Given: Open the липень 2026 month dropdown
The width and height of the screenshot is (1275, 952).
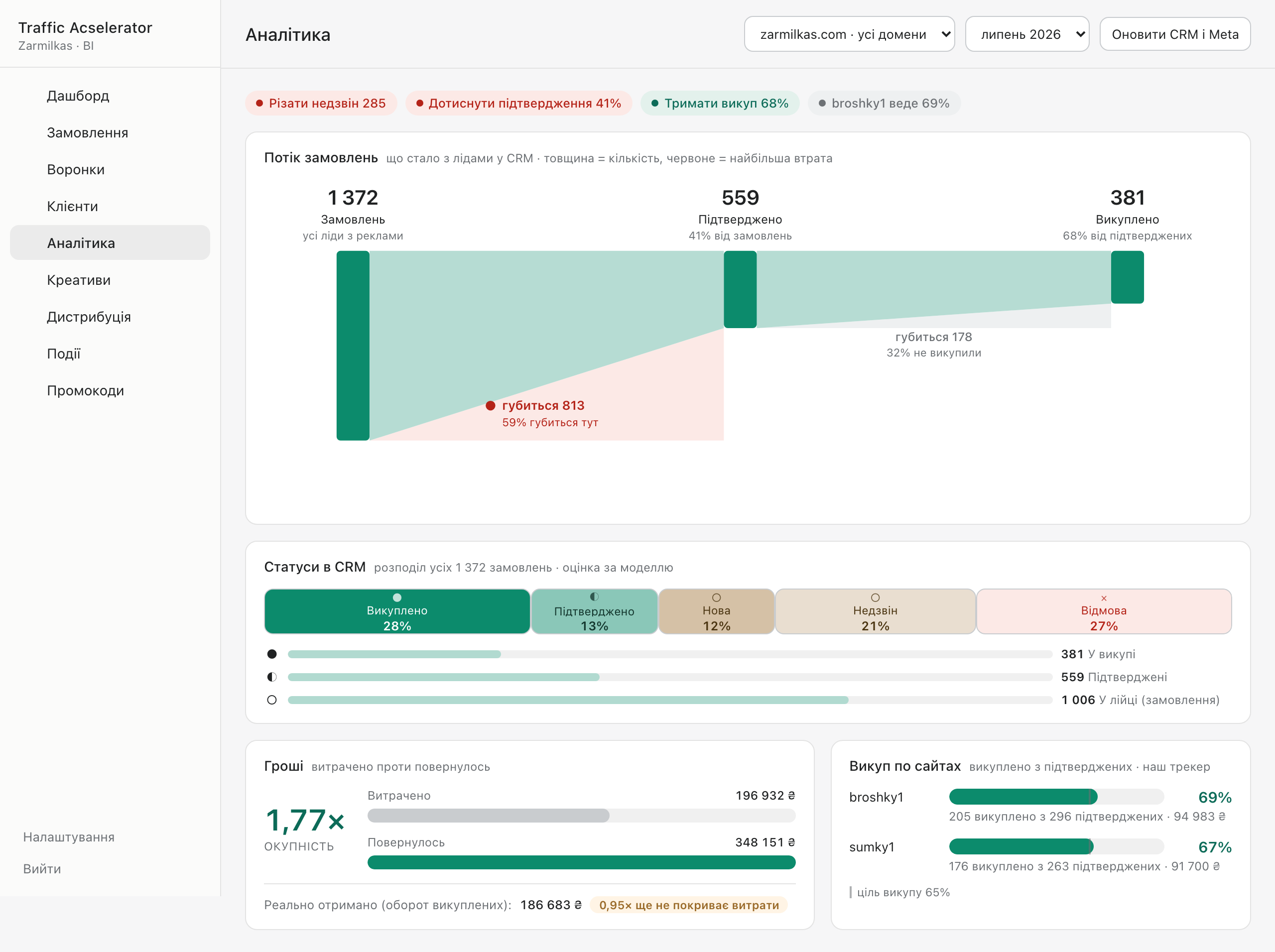Looking at the screenshot, I should tap(1027, 34).
